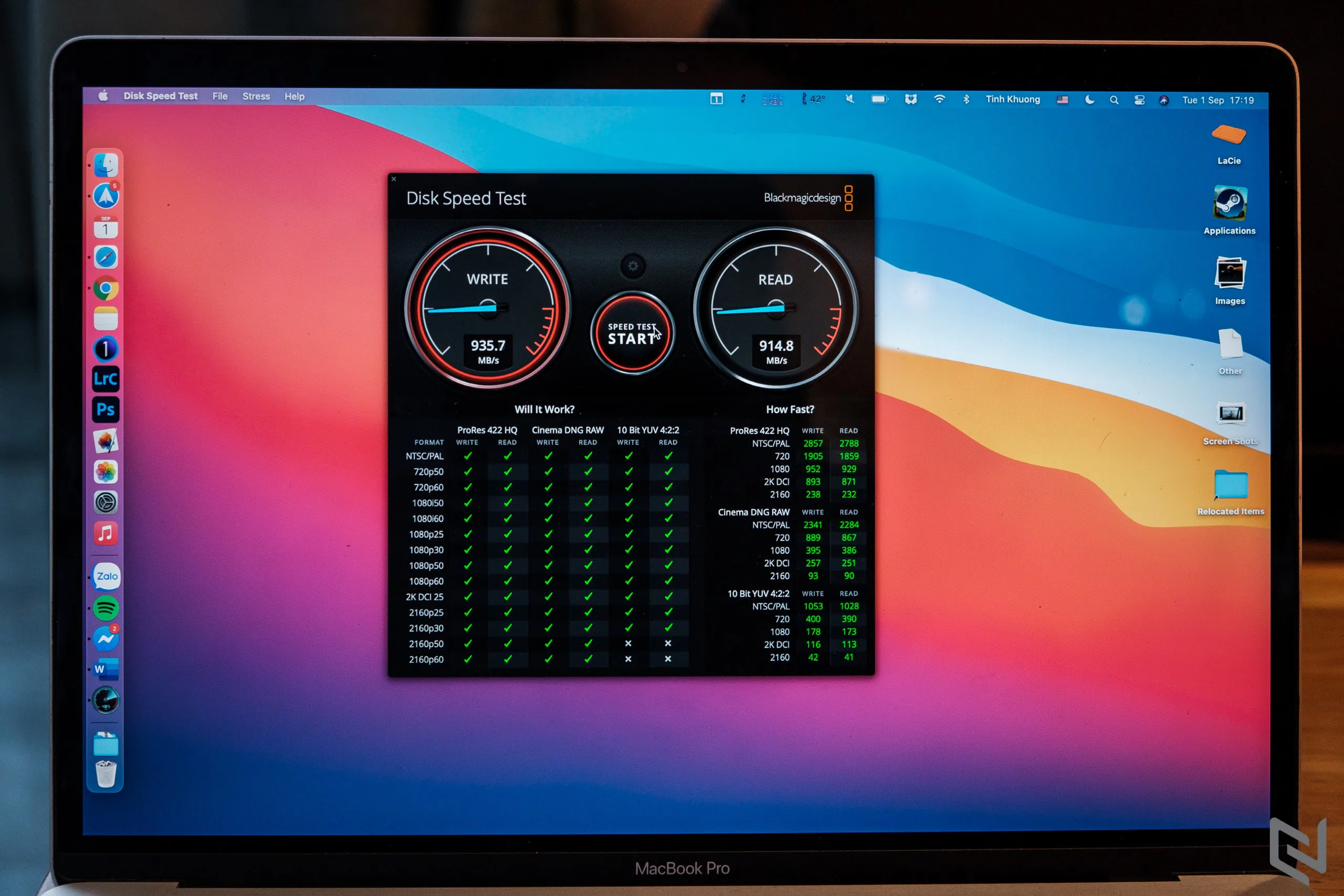Click the muted volume menu bar icon

[x=850, y=99]
